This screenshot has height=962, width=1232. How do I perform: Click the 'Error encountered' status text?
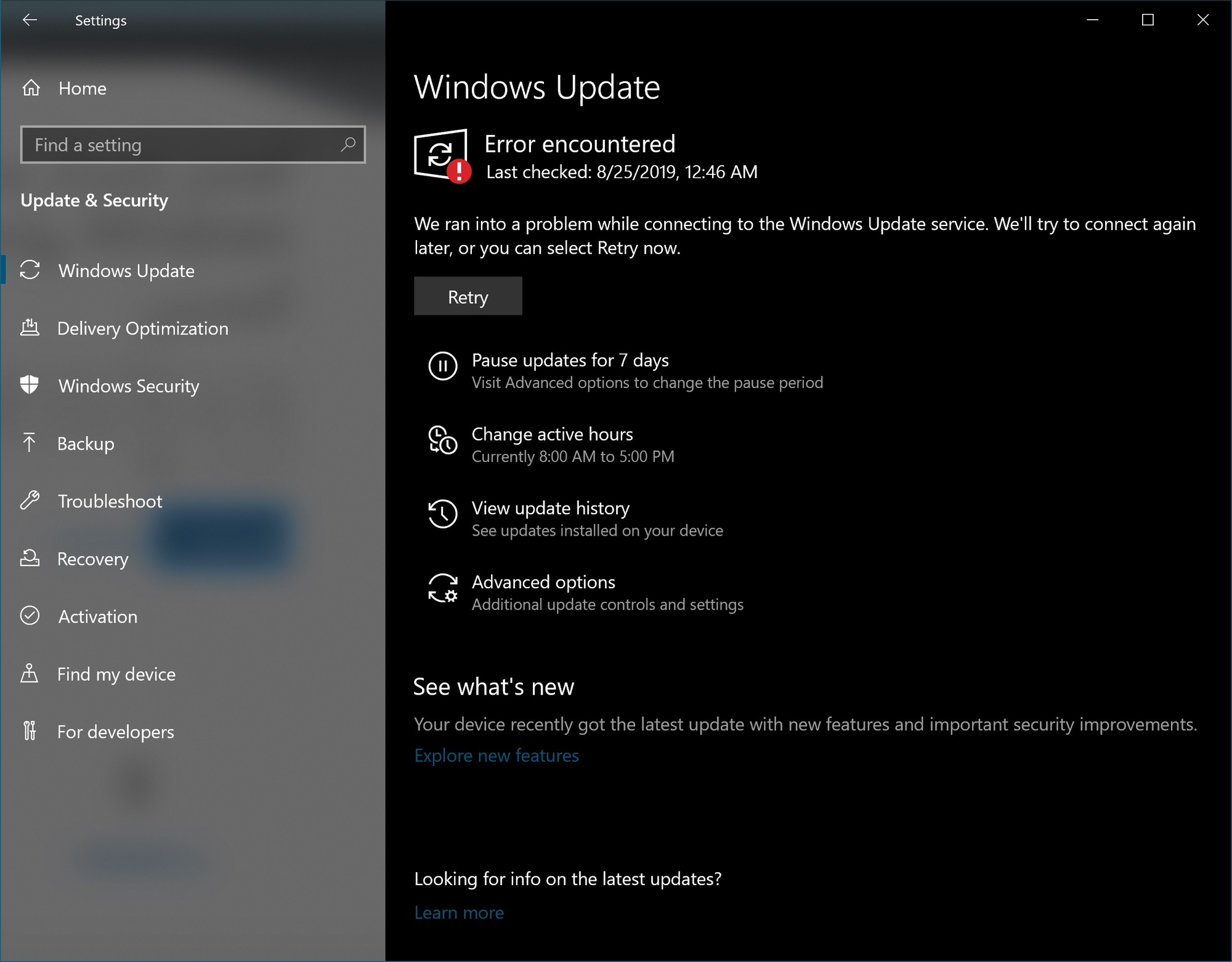click(580, 144)
